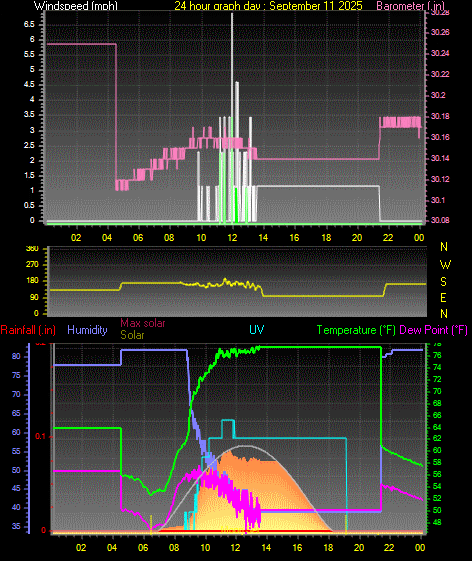Click the '66' temperature axis value
472x561 pixels.
point(437,415)
